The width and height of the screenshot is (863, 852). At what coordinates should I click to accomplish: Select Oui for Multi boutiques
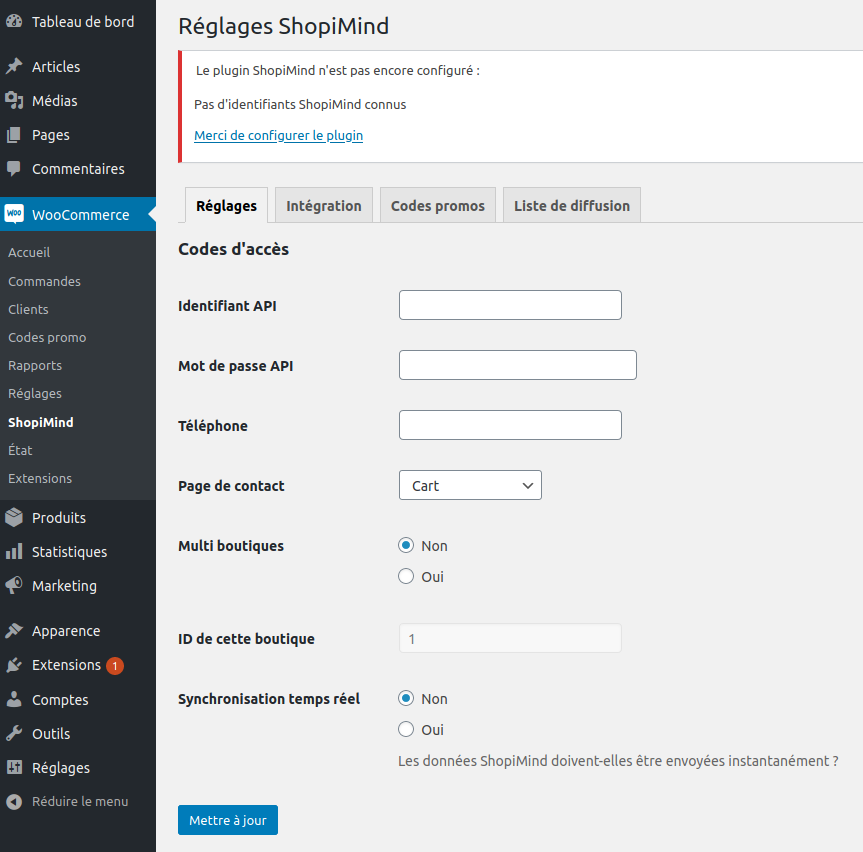406,576
